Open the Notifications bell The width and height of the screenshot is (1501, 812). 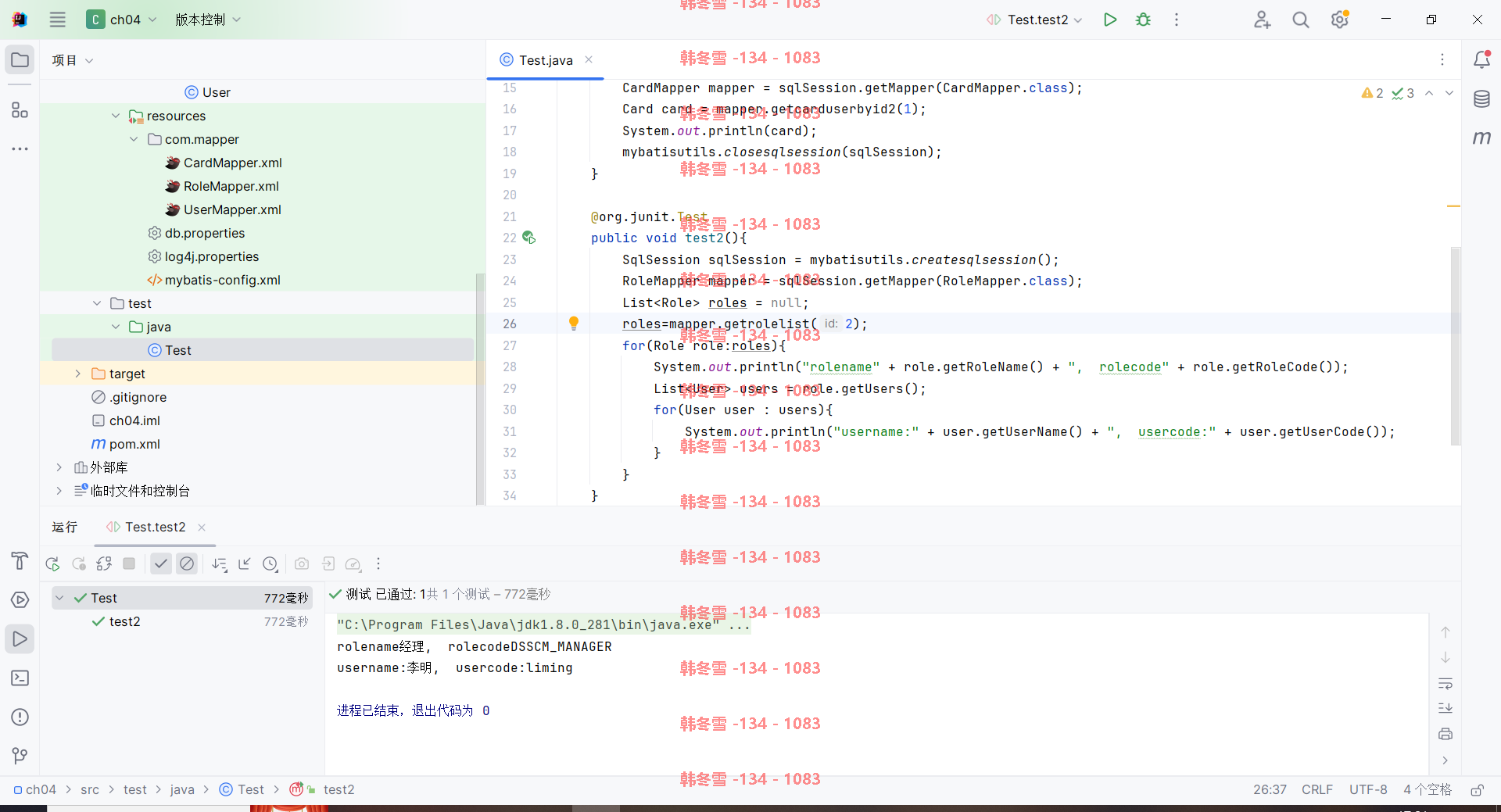pos(1481,59)
